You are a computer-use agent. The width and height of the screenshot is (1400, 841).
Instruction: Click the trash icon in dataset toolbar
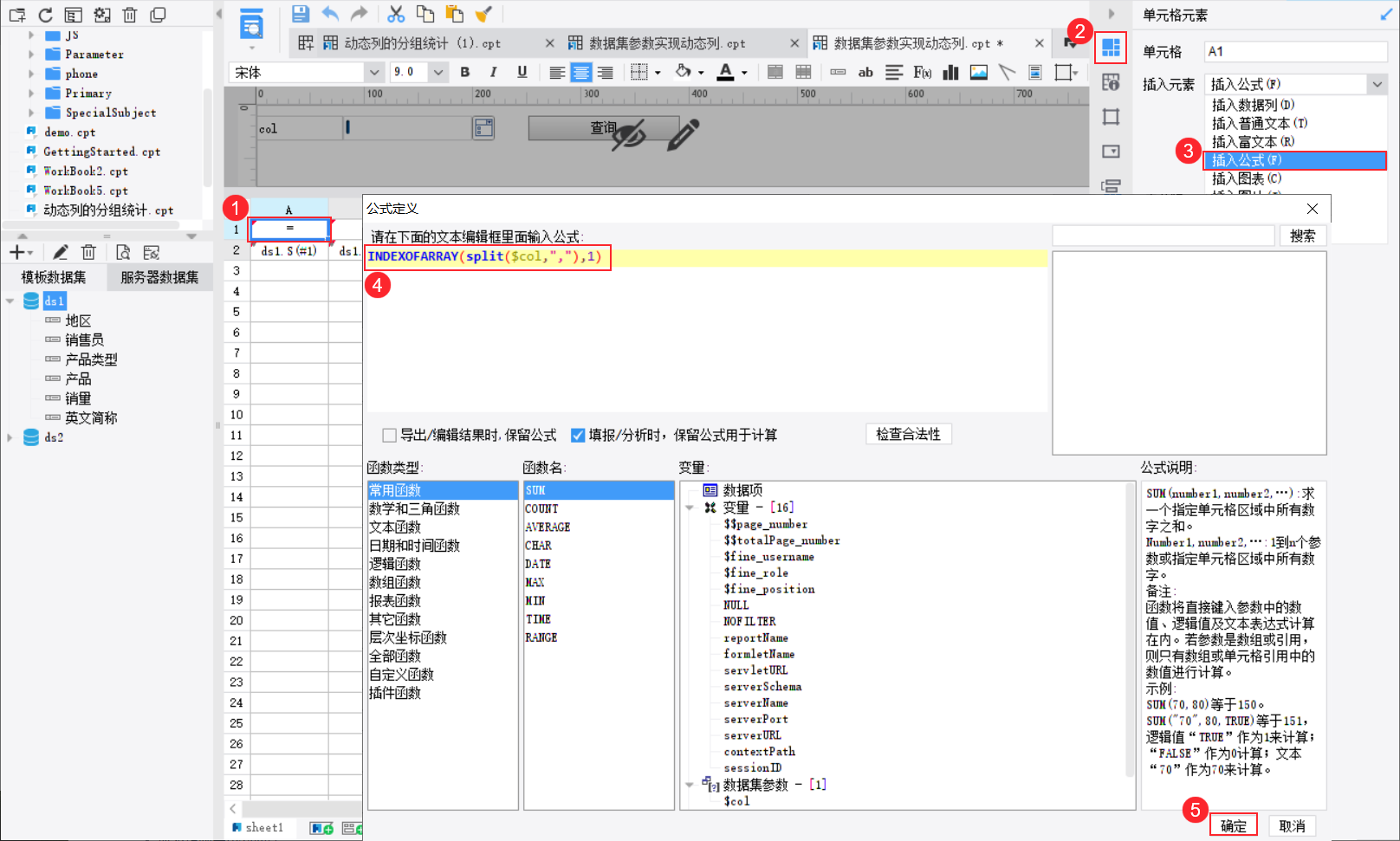pos(88,252)
